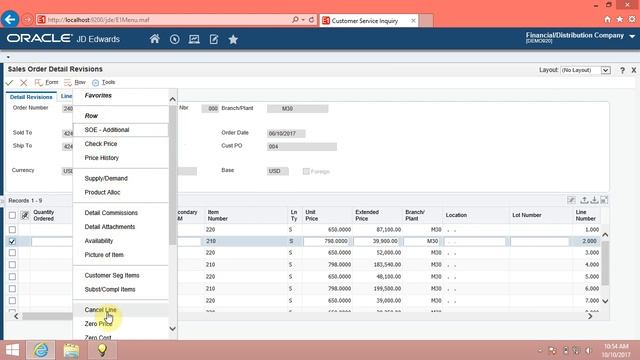Click the maximize grid icon

pyautogui.click(x=604, y=200)
